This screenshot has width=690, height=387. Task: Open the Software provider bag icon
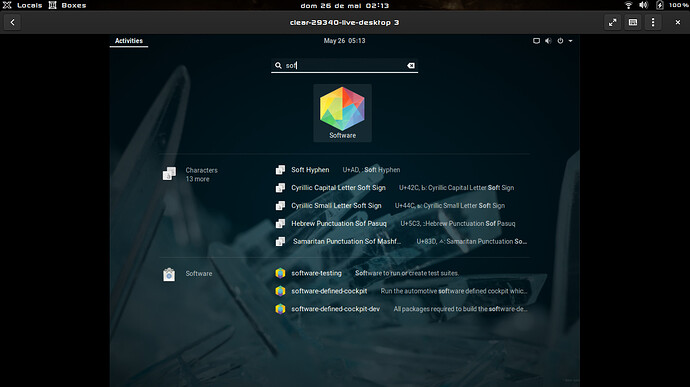169,274
